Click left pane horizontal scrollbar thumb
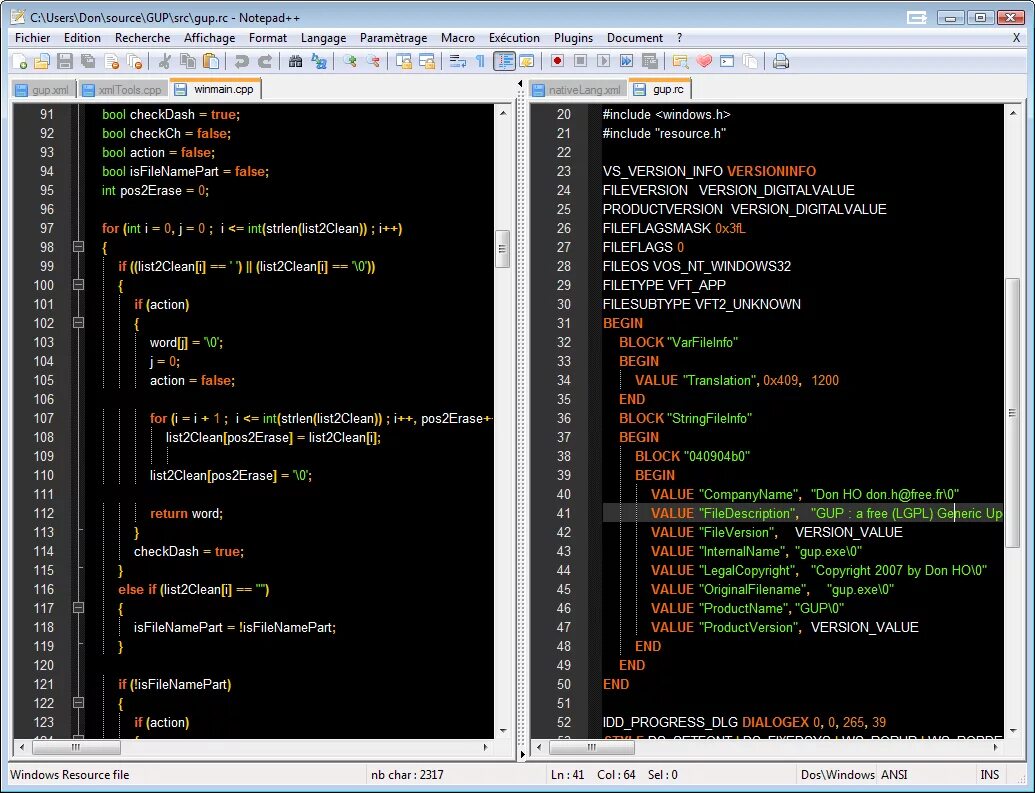Image resolution: width=1035 pixels, height=793 pixels. point(76,747)
